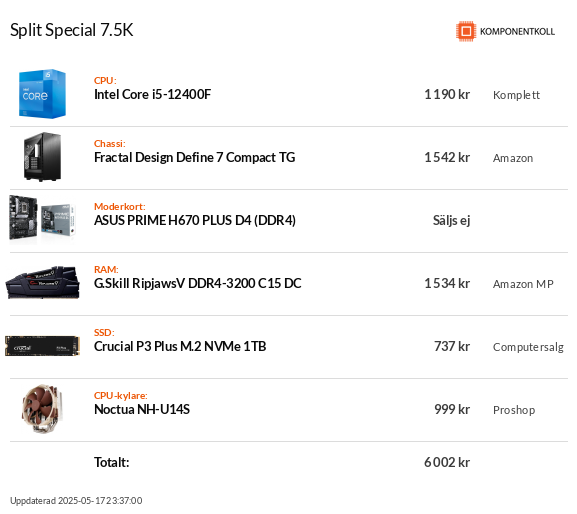Click the G.Skill RAM sticks image
The image size is (577, 514).
click(42, 283)
